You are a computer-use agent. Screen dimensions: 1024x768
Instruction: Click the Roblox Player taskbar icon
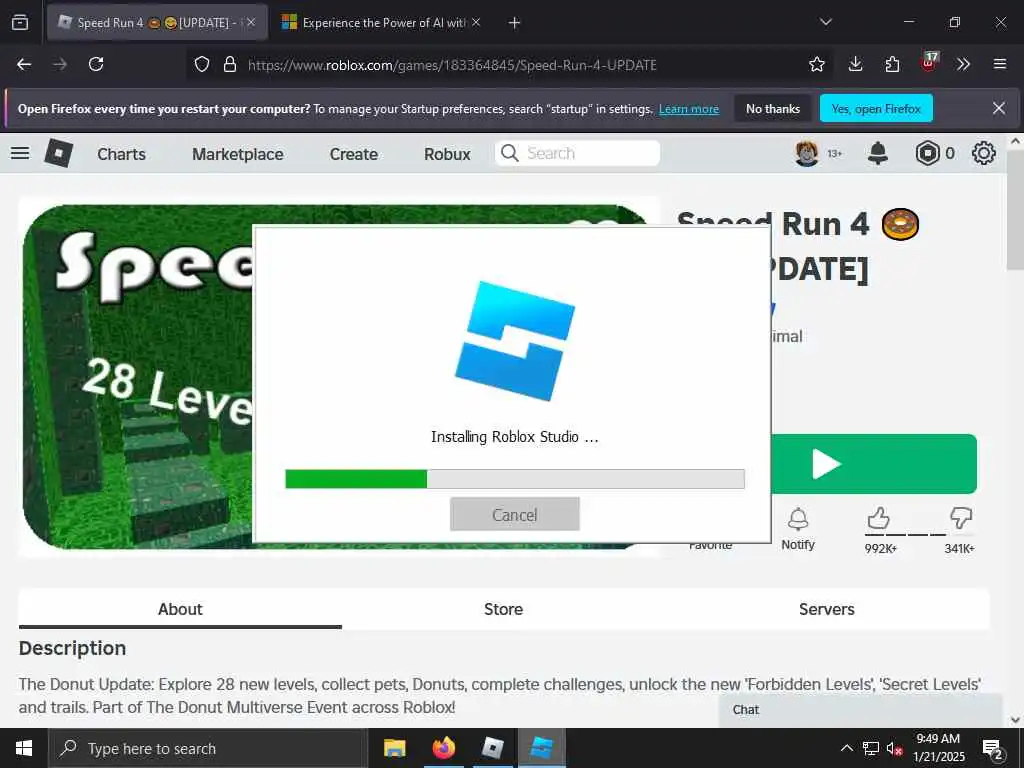[492, 748]
